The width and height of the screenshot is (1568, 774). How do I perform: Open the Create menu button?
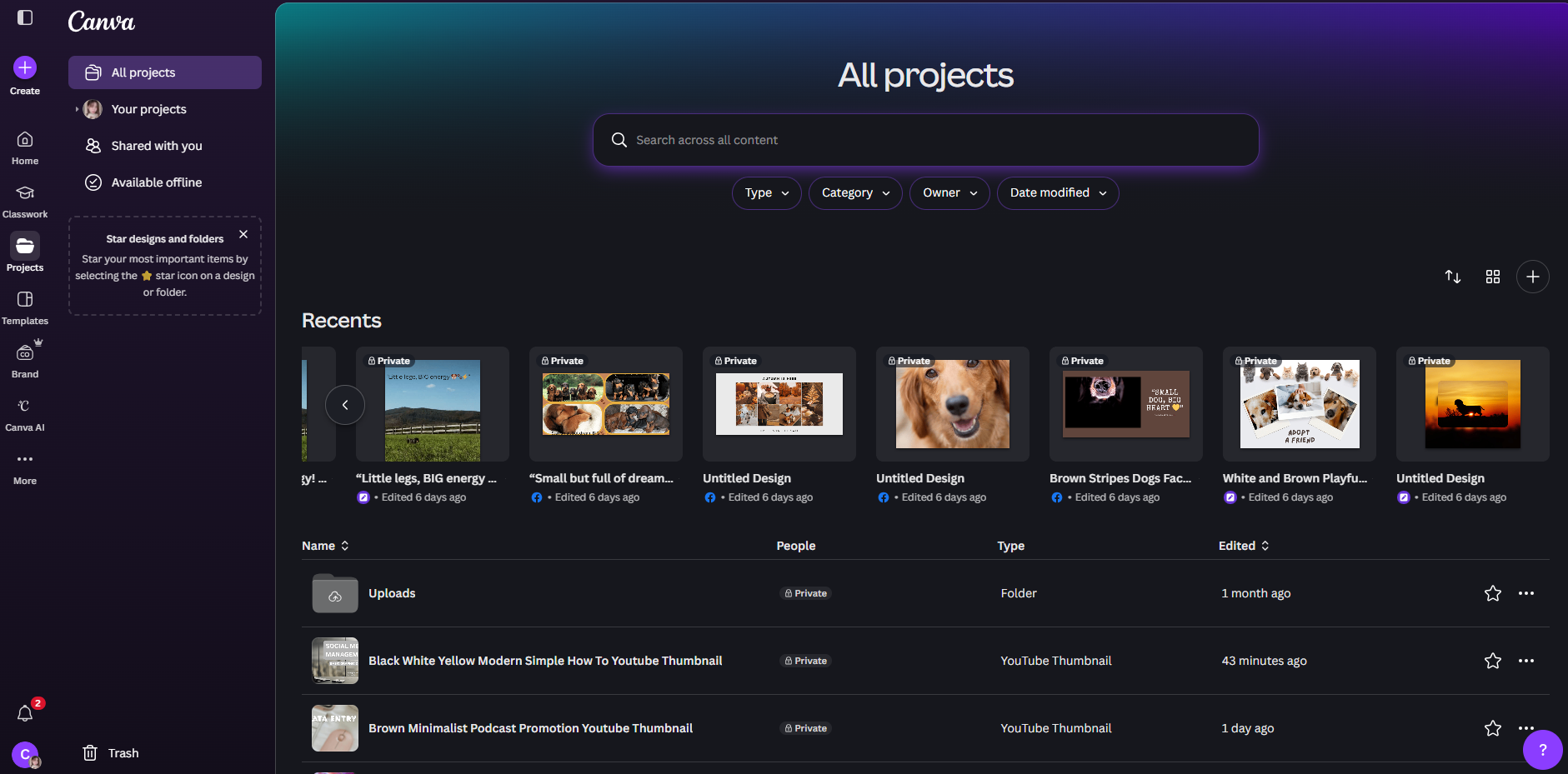[25, 76]
